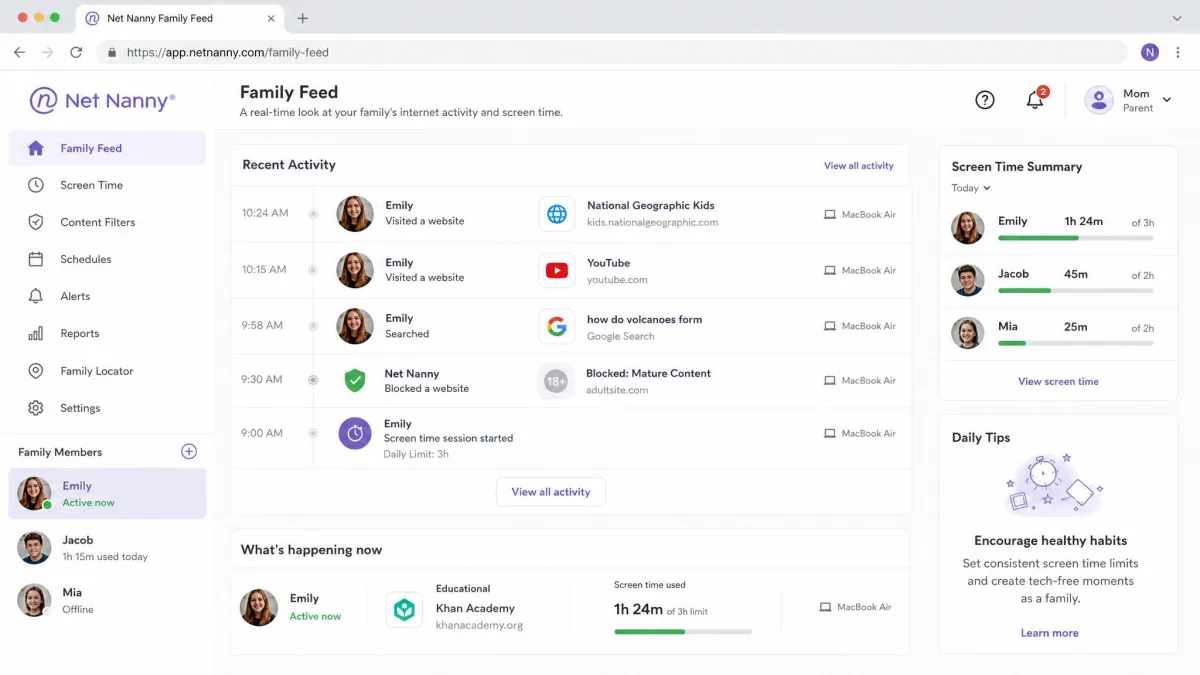Click the 18+ mature content icon
The height and width of the screenshot is (675, 1200).
[556, 381]
